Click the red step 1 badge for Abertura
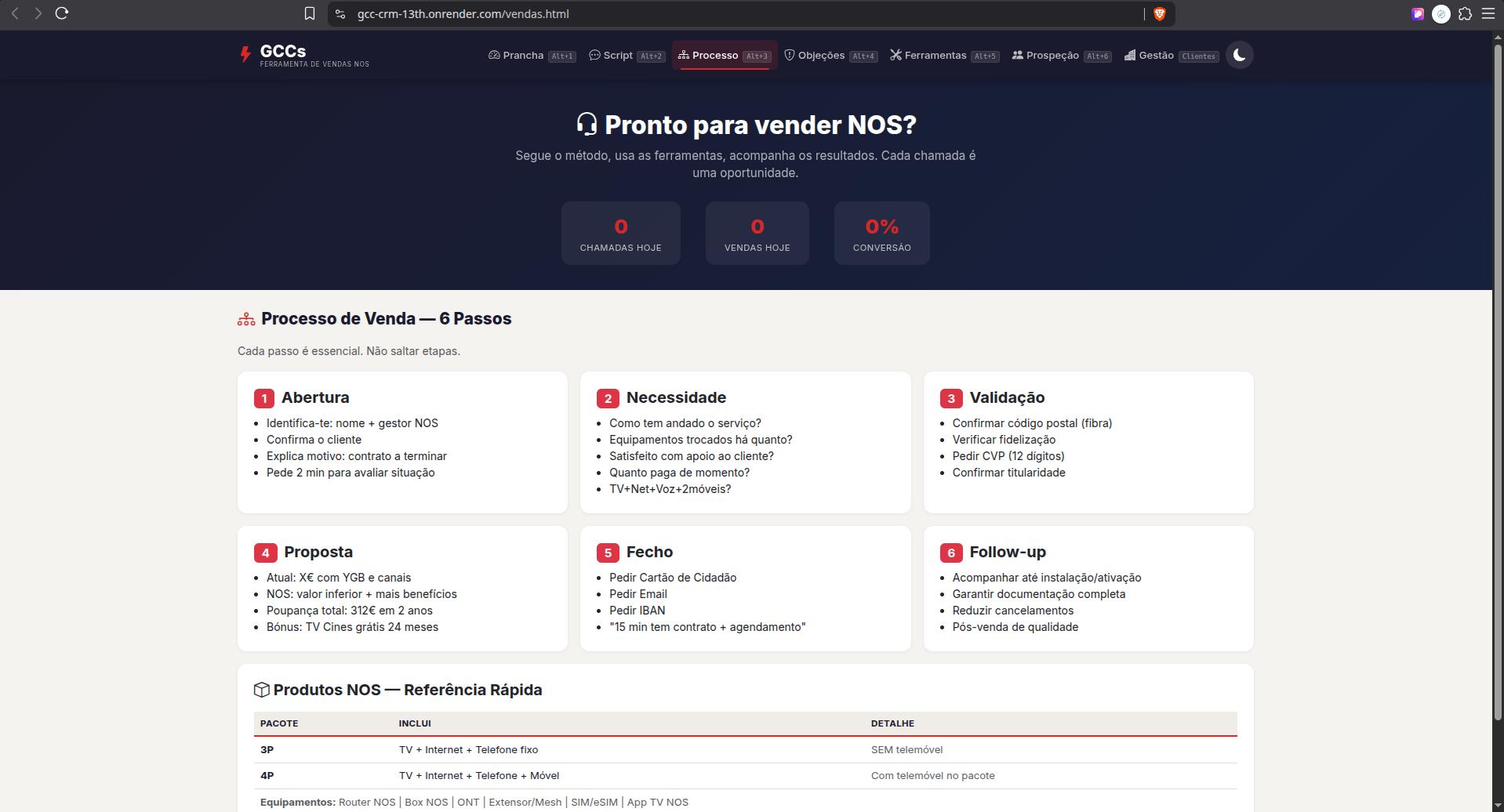This screenshot has width=1504, height=812. coord(263,398)
